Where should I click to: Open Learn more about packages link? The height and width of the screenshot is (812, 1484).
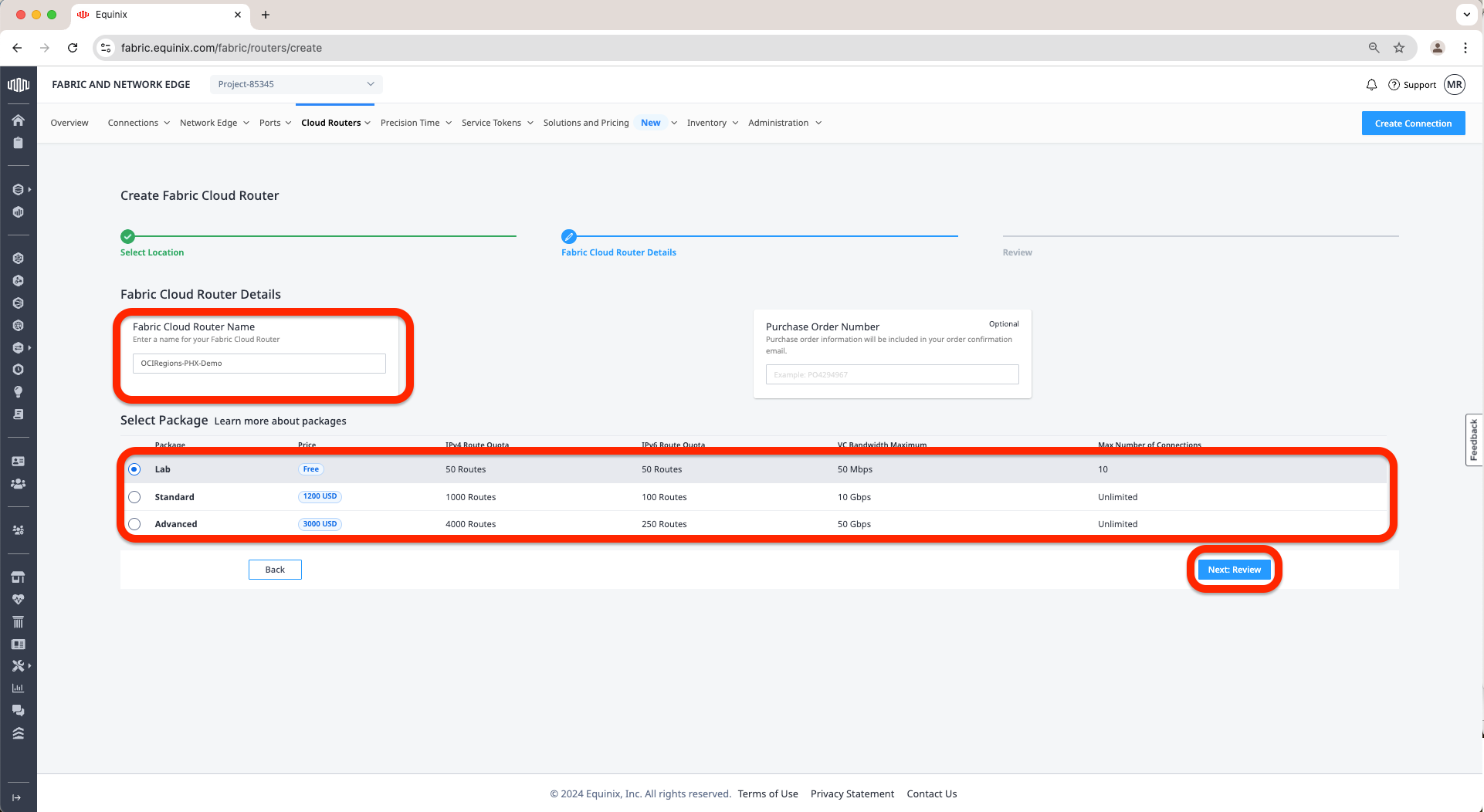(x=280, y=421)
